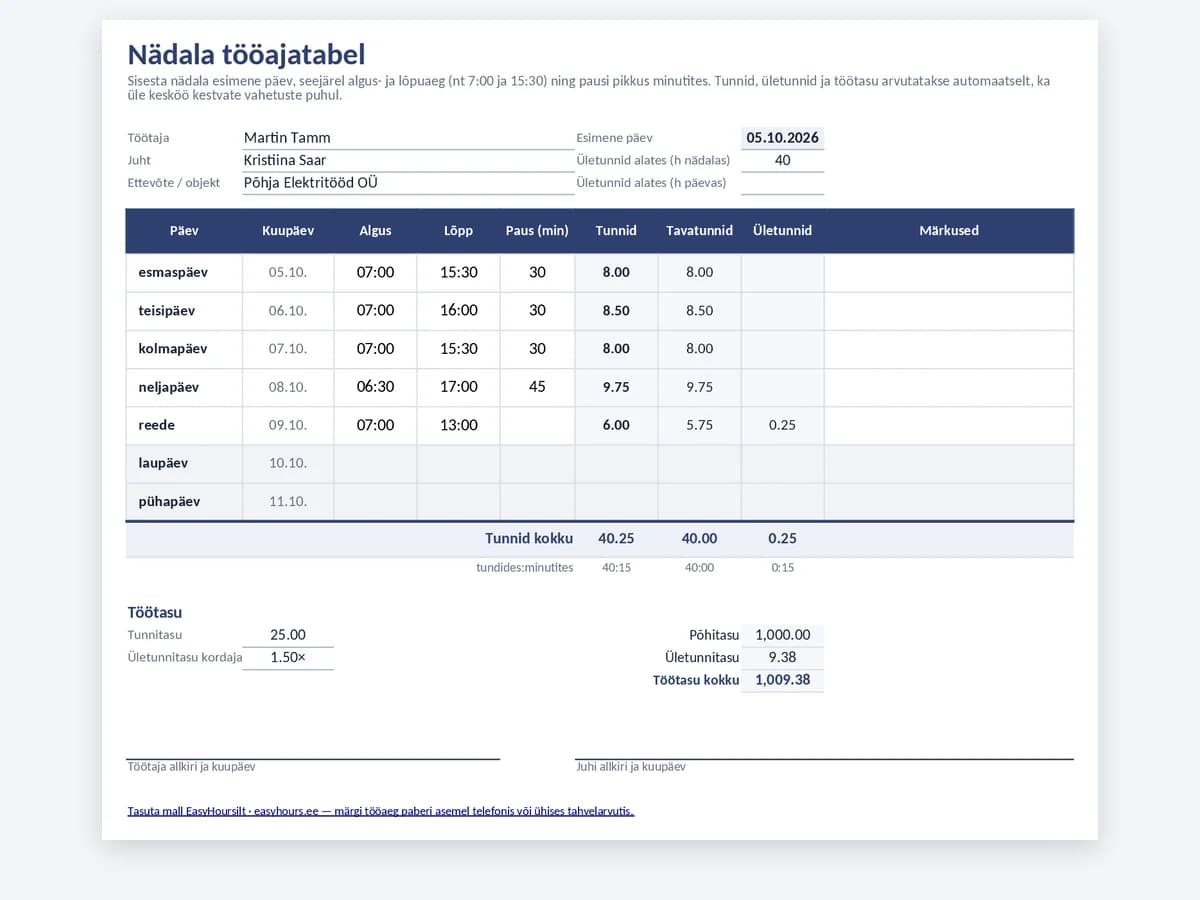Click the base pay value 1,000.00

pos(783,635)
